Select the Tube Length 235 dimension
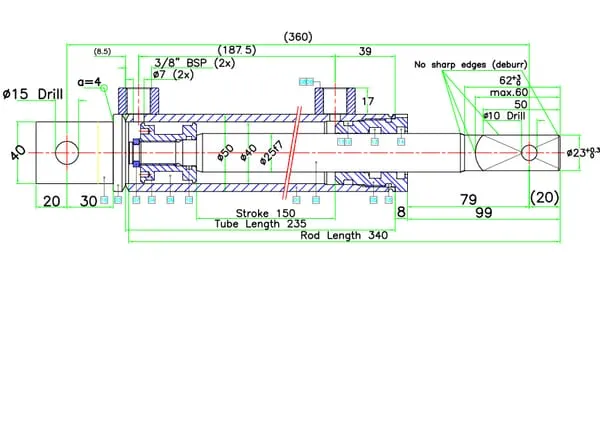600x425 pixels. point(260,224)
